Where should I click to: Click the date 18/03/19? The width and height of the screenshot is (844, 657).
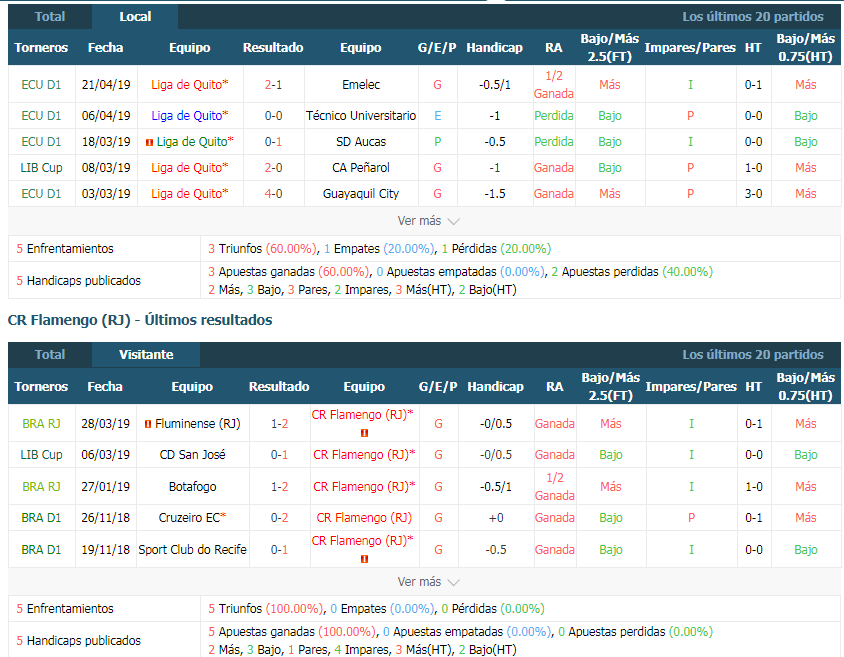click(x=106, y=142)
